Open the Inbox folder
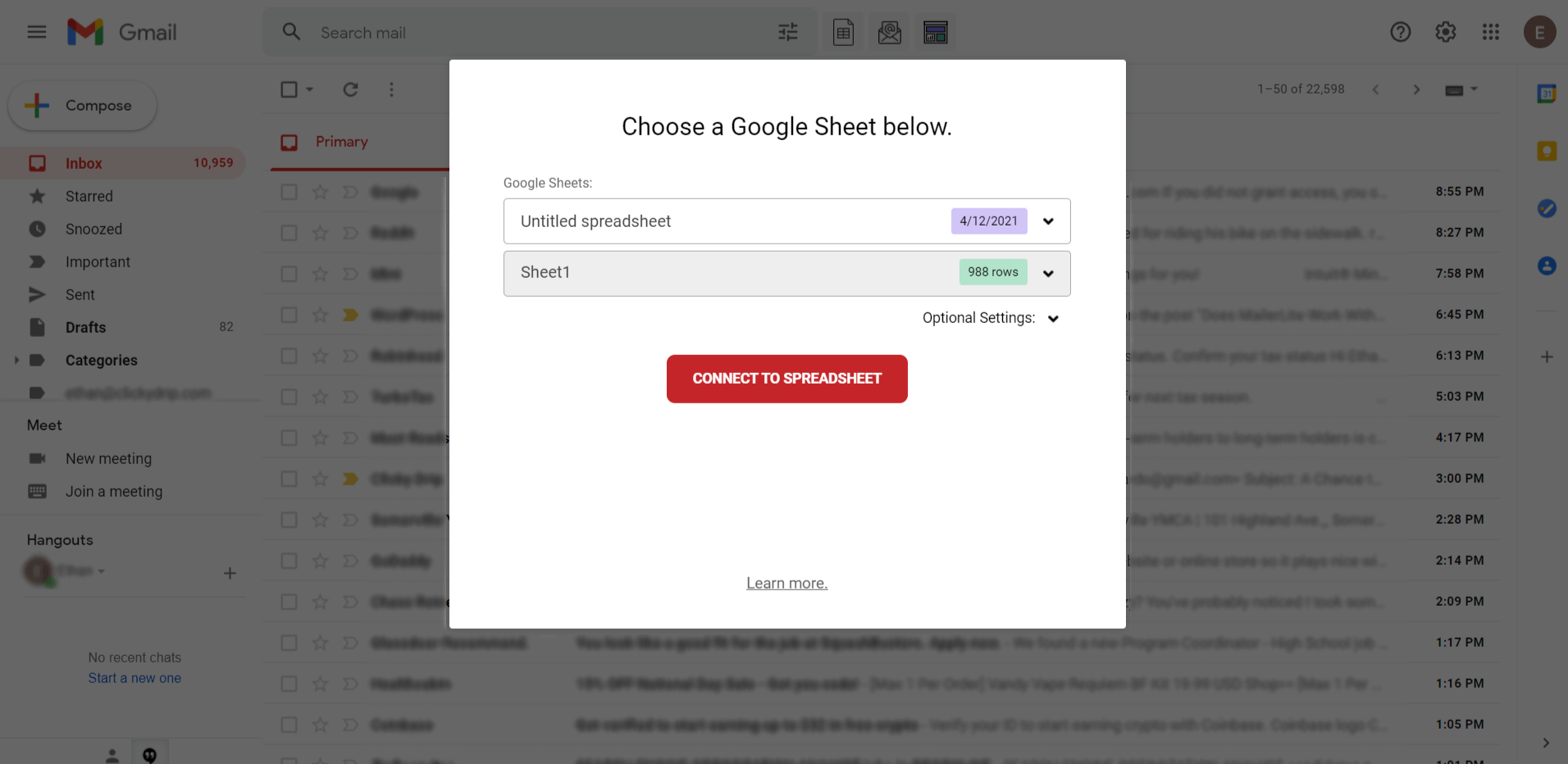The width and height of the screenshot is (1568, 764). pyautogui.click(x=123, y=163)
